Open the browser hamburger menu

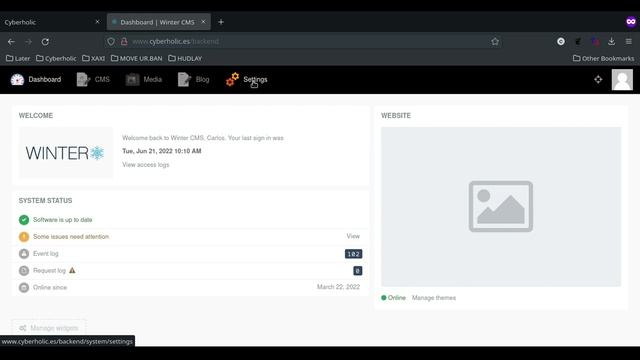coord(629,41)
